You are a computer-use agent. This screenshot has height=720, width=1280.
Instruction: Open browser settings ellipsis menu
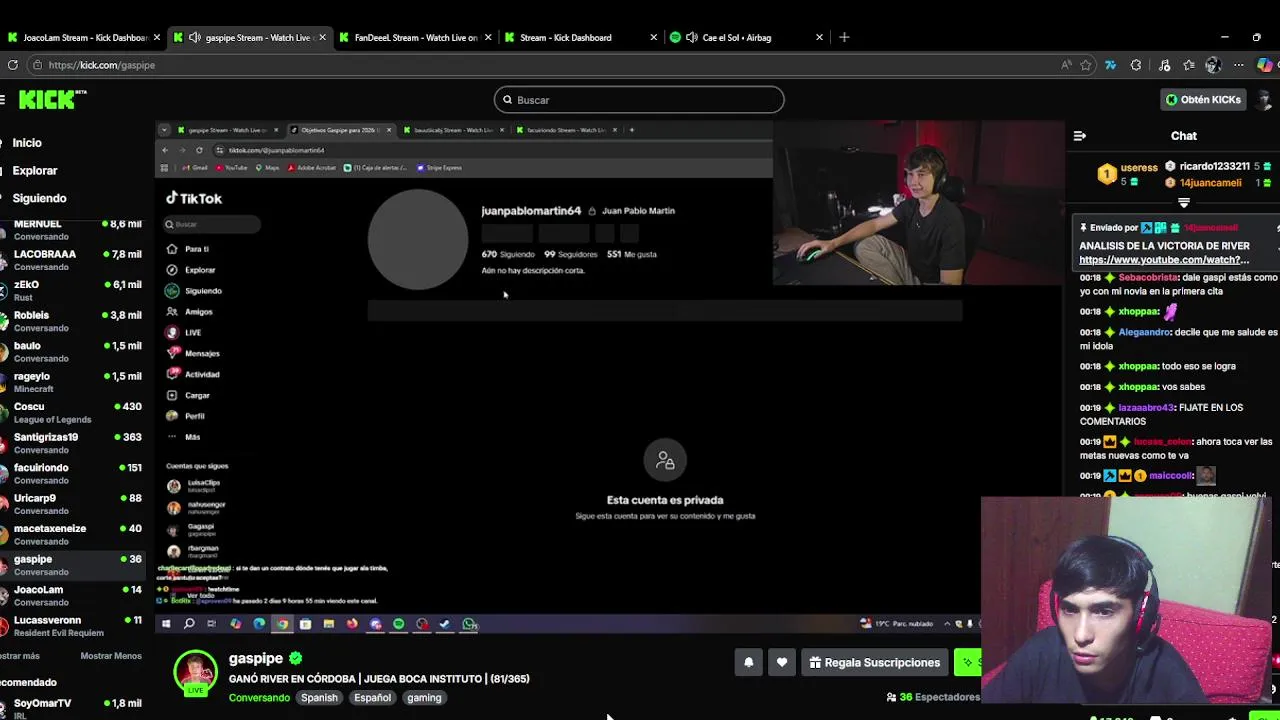coord(1239,65)
